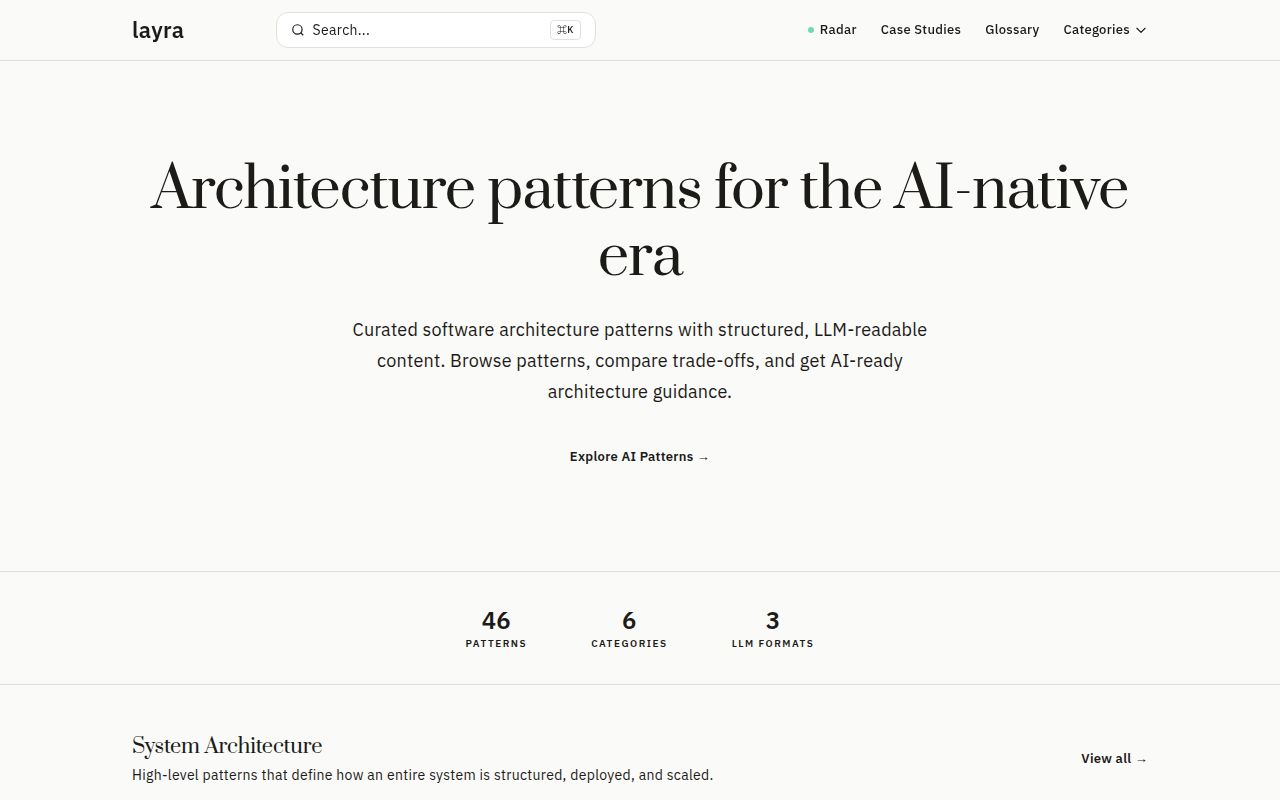Click the 6 Categories statistic
The image size is (1280, 800).
(629, 629)
